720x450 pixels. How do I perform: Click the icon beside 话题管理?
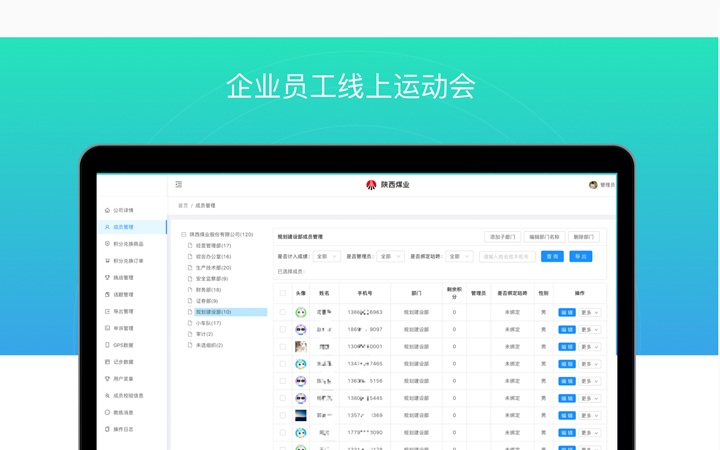pyautogui.click(x=107, y=294)
